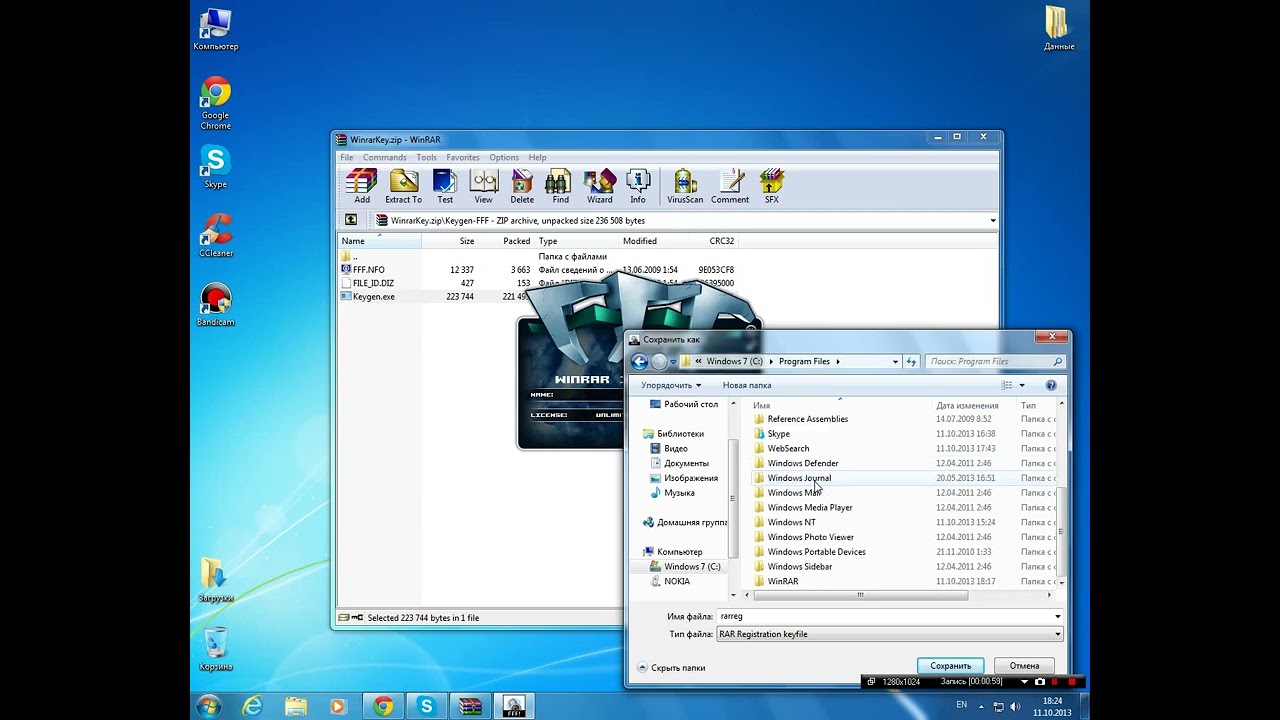
Task: Open the Bandicam desktop icon
Action: [215, 304]
